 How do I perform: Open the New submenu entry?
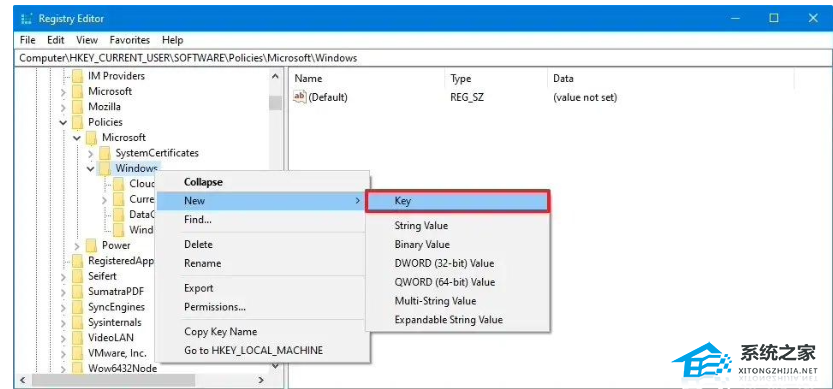262,201
